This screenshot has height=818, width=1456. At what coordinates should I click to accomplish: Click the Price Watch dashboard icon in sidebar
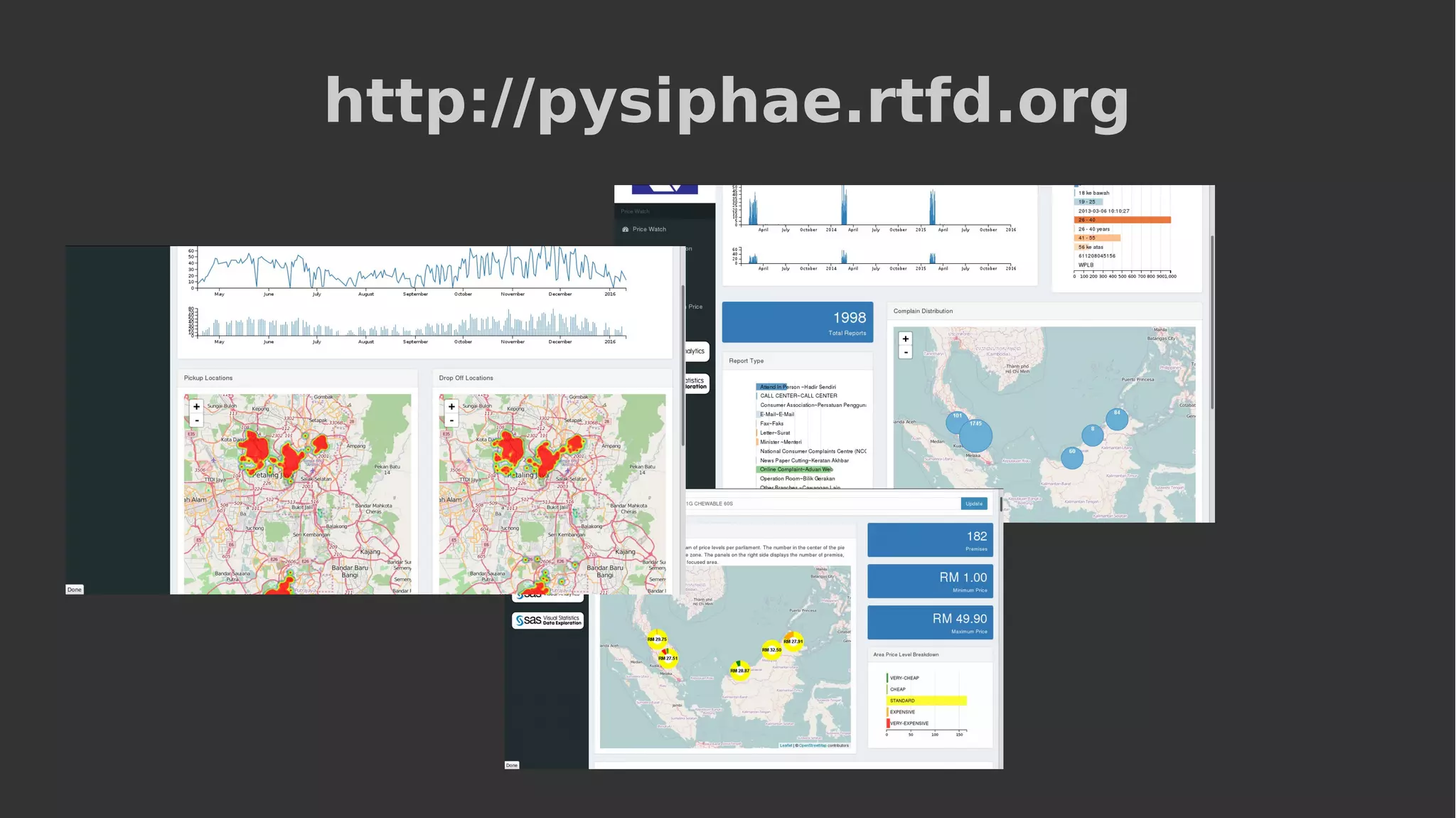coord(626,229)
